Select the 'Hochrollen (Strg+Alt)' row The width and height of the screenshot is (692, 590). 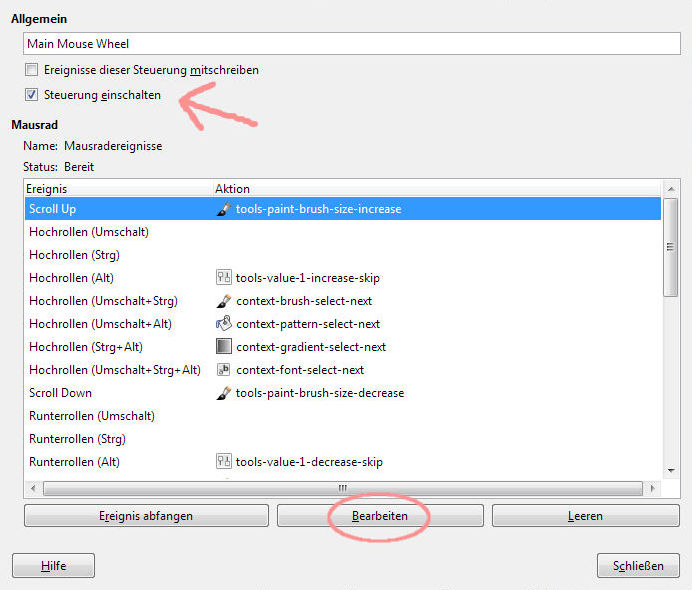point(343,346)
